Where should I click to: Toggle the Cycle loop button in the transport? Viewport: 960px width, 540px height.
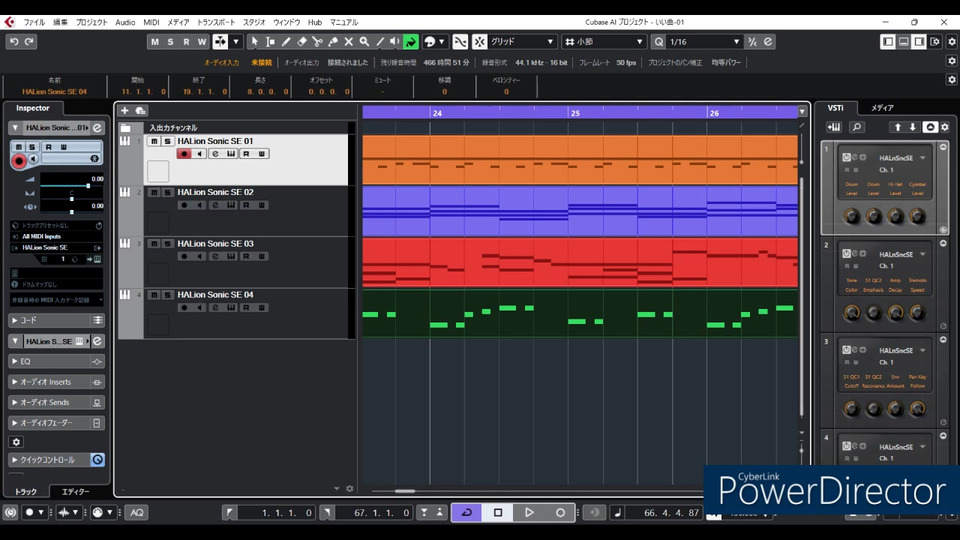467,512
